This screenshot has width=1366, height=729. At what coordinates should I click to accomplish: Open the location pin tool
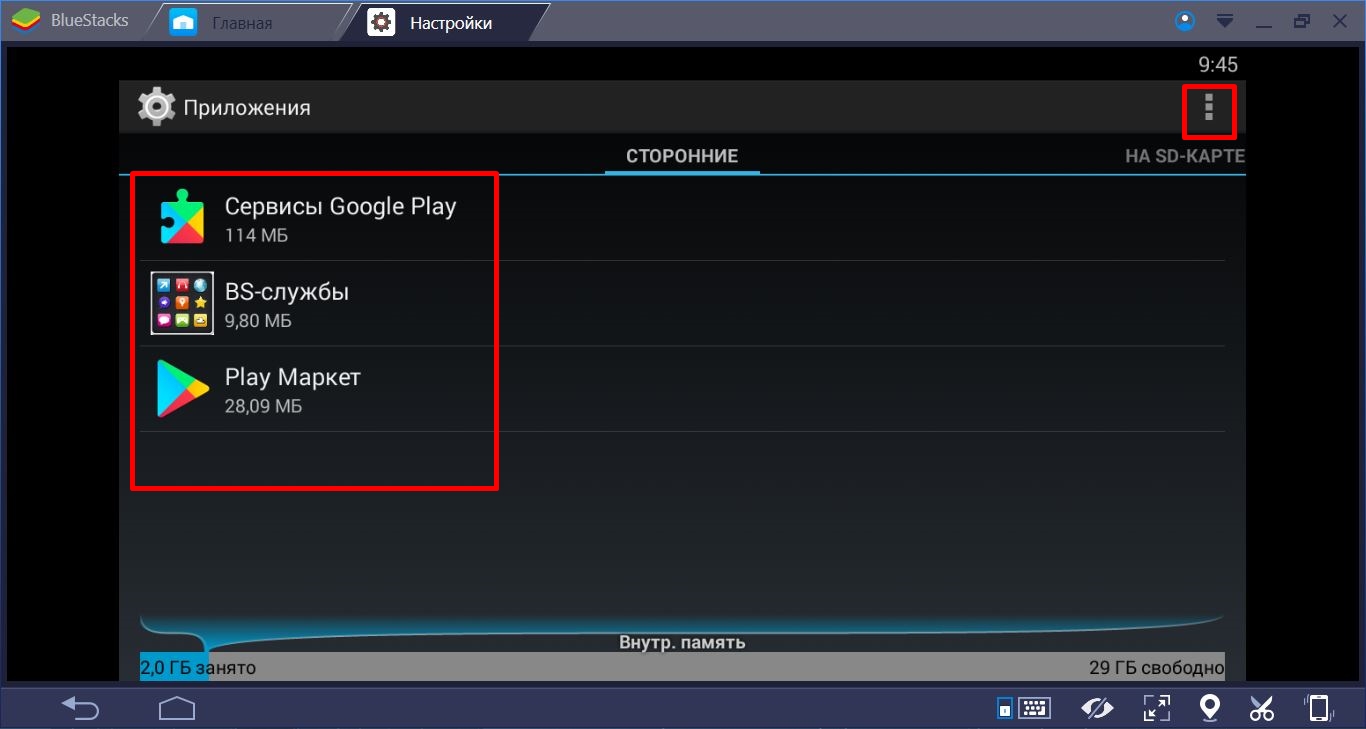coord(1210,708)
